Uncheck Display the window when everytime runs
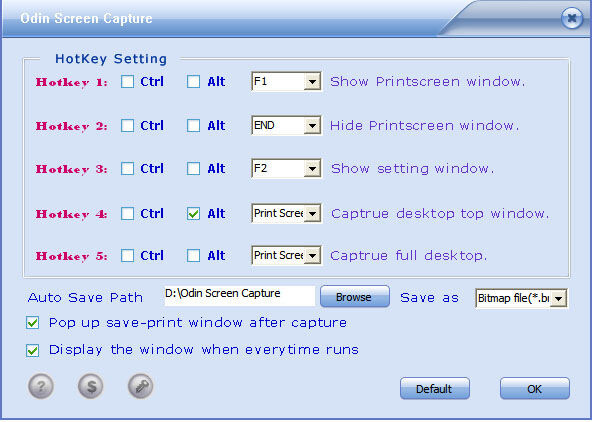 [32, 350]
